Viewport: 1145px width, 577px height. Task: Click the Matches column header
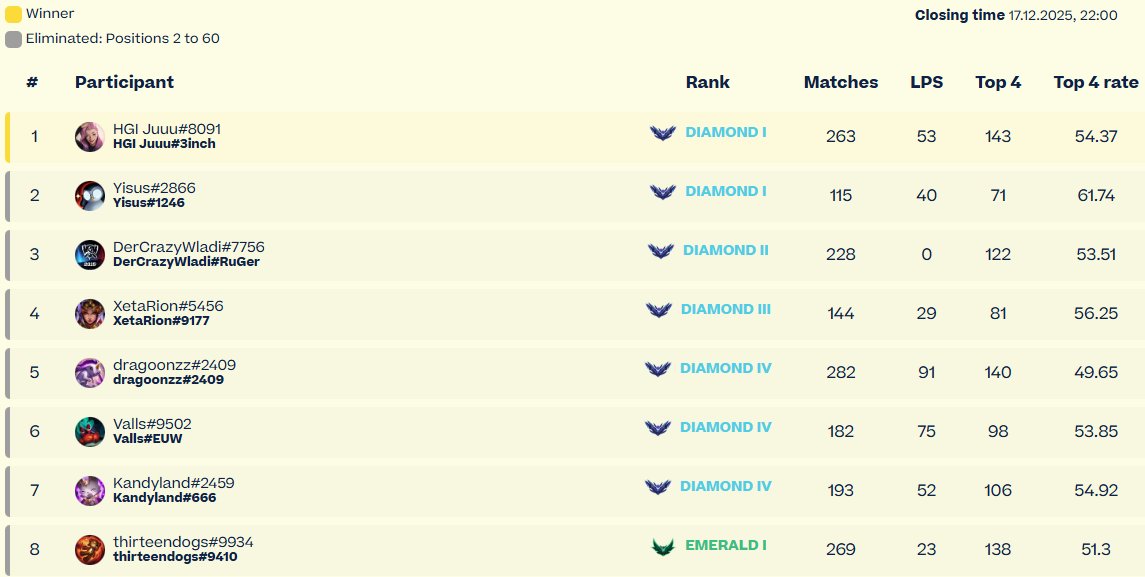tap(841, 83)
